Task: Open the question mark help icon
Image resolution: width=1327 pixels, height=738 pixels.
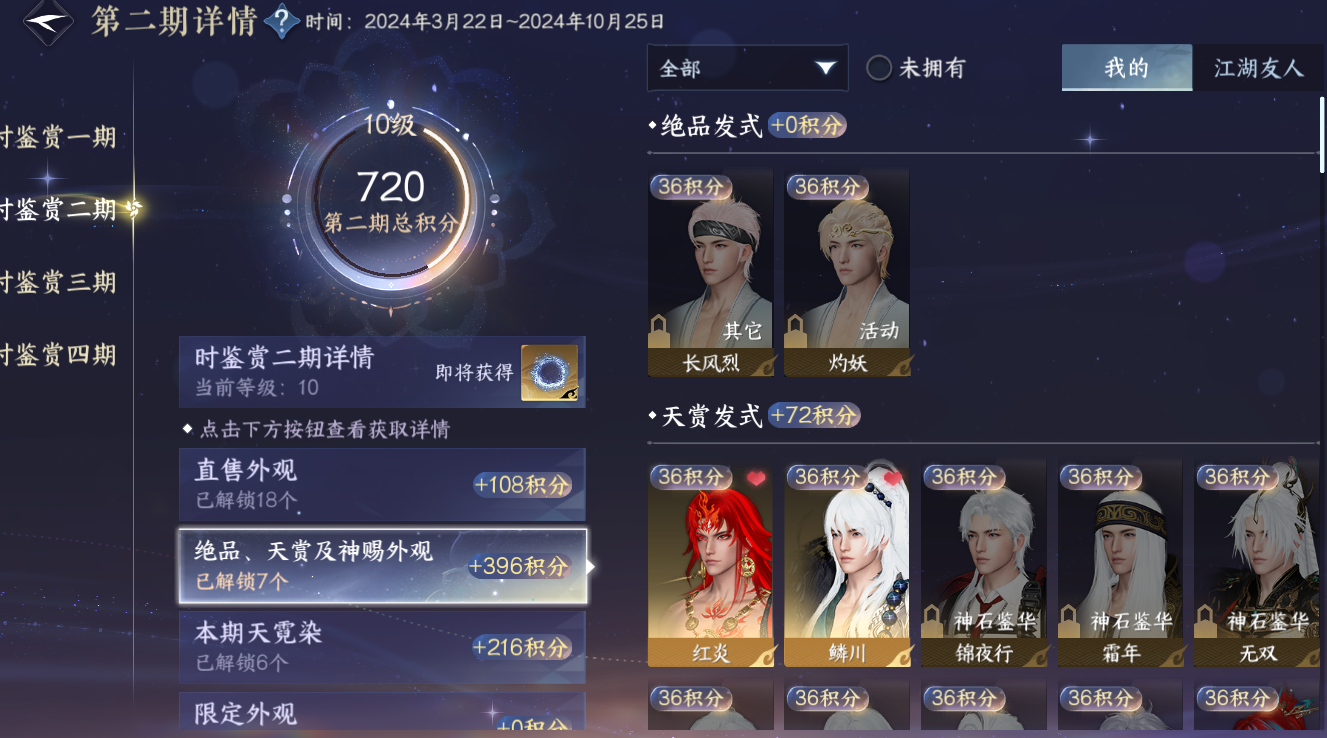Action: tap(283, 19)
